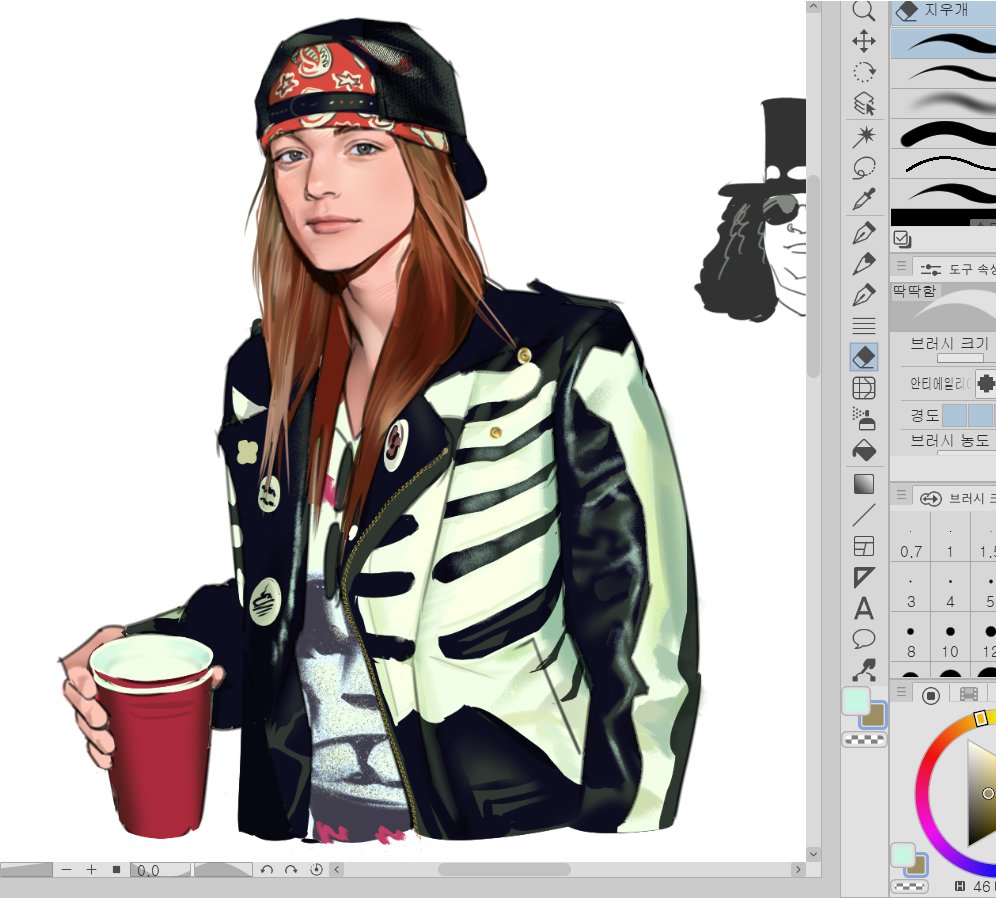Click the hue ring selector handle
The image size is (996, 898).
[x=981, y=718]
